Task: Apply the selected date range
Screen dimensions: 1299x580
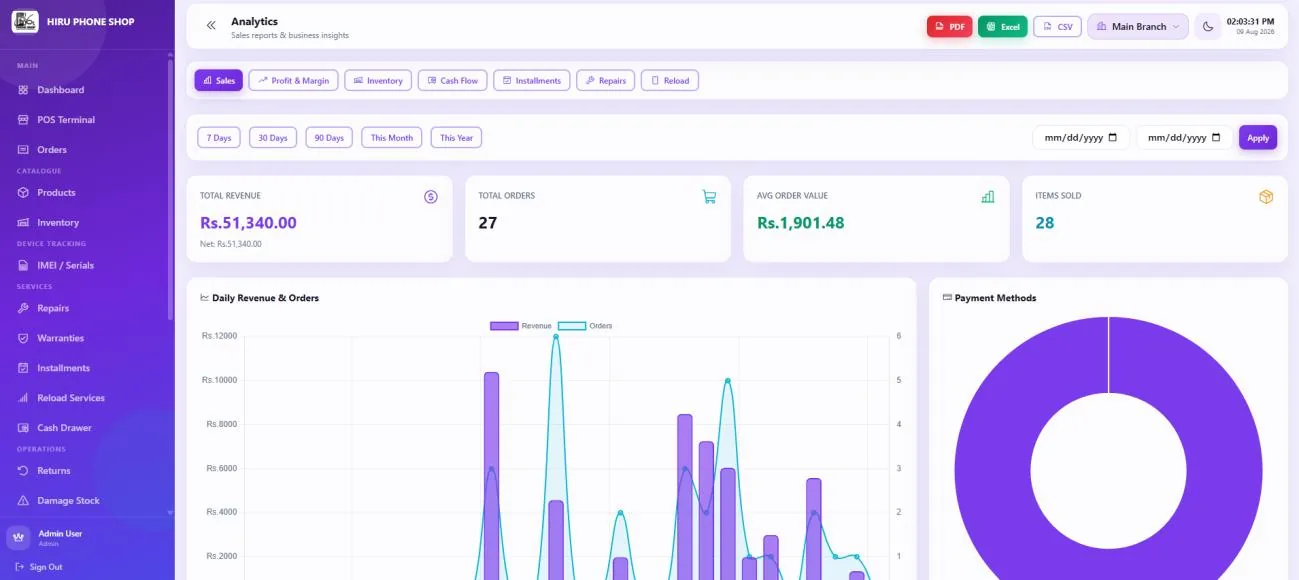Action: pyautogui.click(x=1258, y=138)
